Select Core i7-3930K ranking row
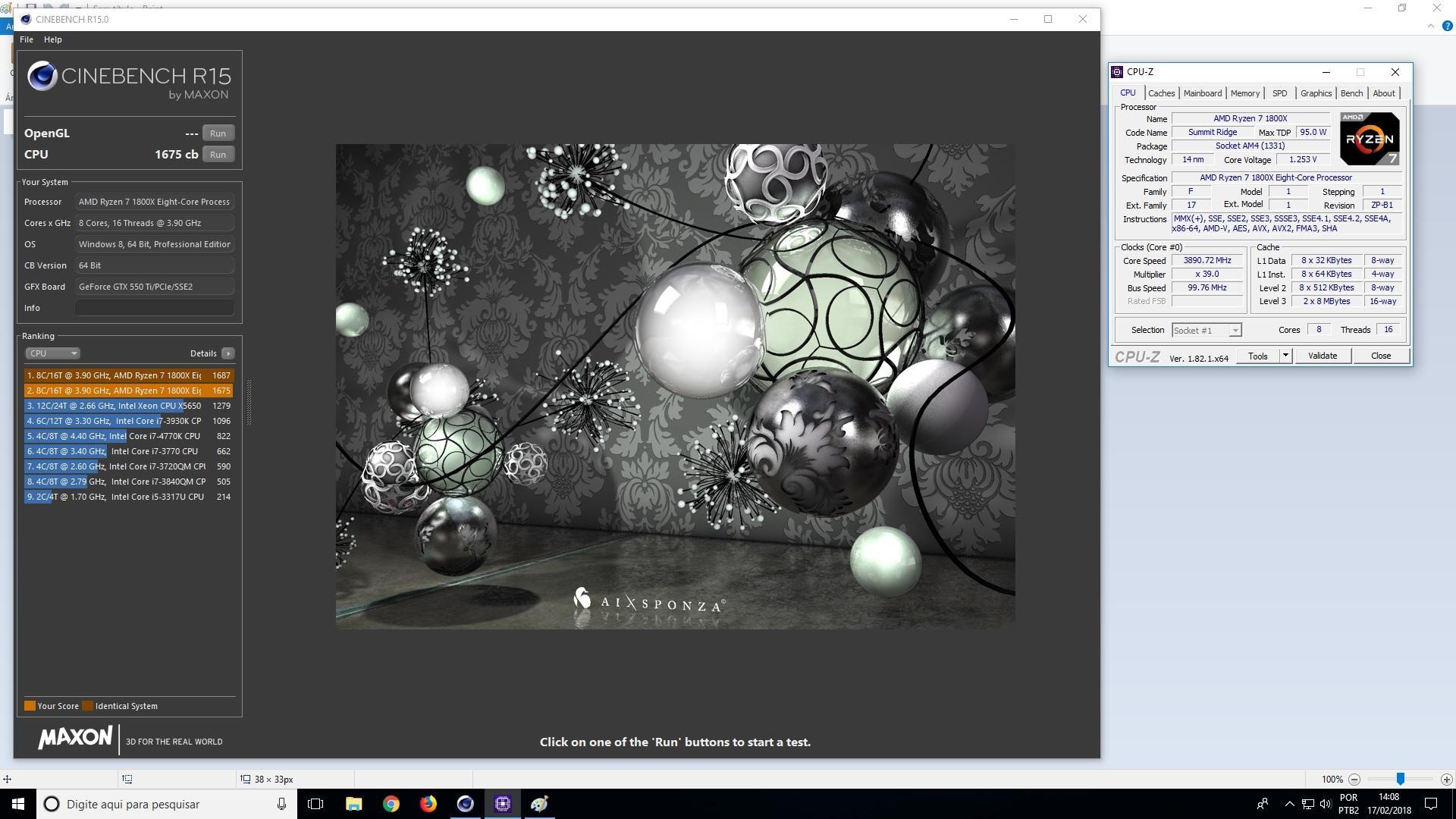 click(x=128, y=421)
